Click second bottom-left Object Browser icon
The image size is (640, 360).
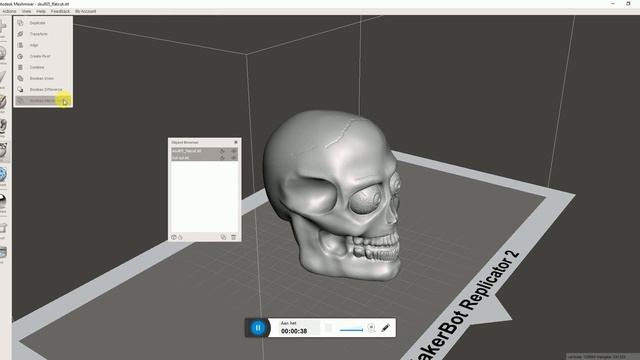(180, 237)
